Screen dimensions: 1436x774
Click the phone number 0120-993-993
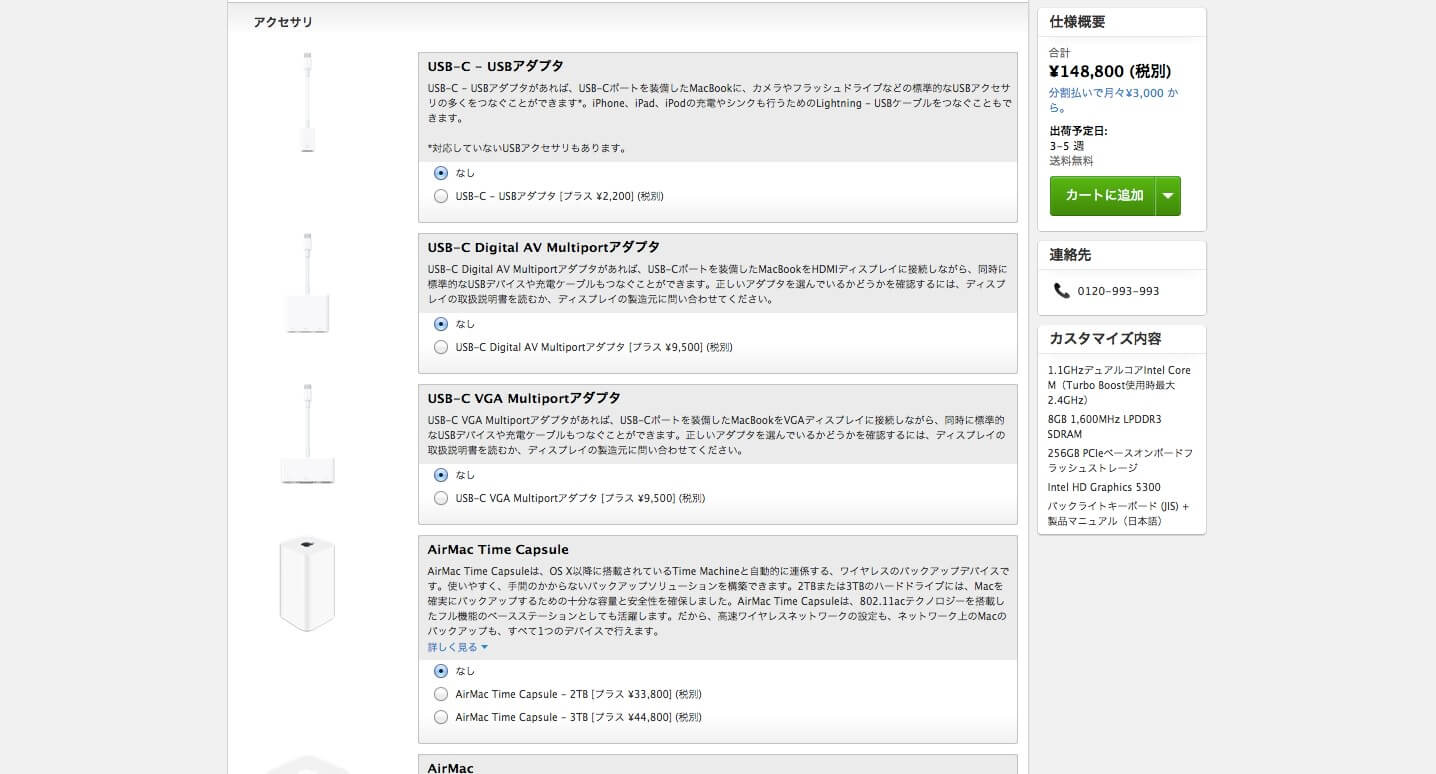coord(1118,291)
